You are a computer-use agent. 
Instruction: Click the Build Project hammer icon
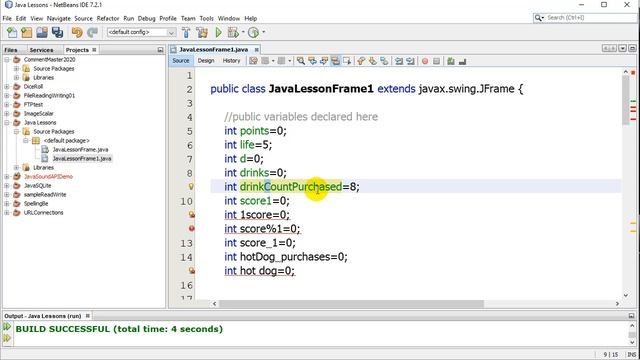click(x=186, y=32)
